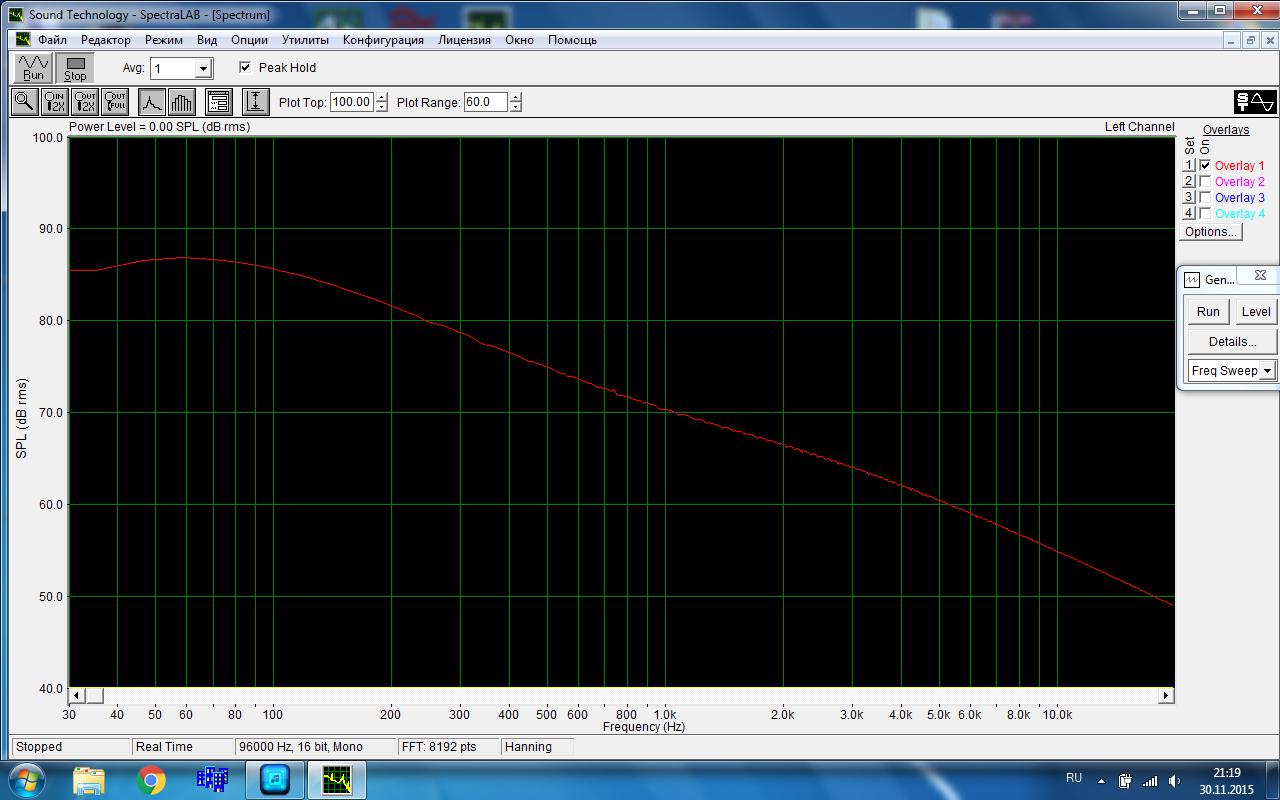This screenshot has width=1280, height=800.
Task: Zoom in 2X on the plot
Action: [55, 102]
